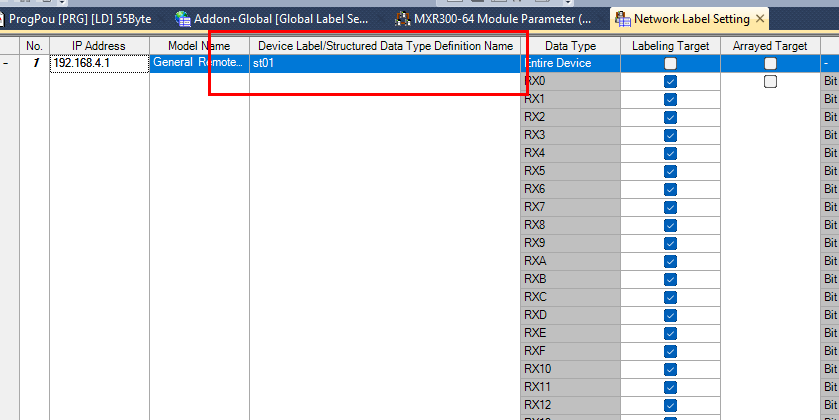The height and width of the screenshot is (420, 839).
Task: Click the Network Label Setting tab icon
Action: tap(622, 18)
